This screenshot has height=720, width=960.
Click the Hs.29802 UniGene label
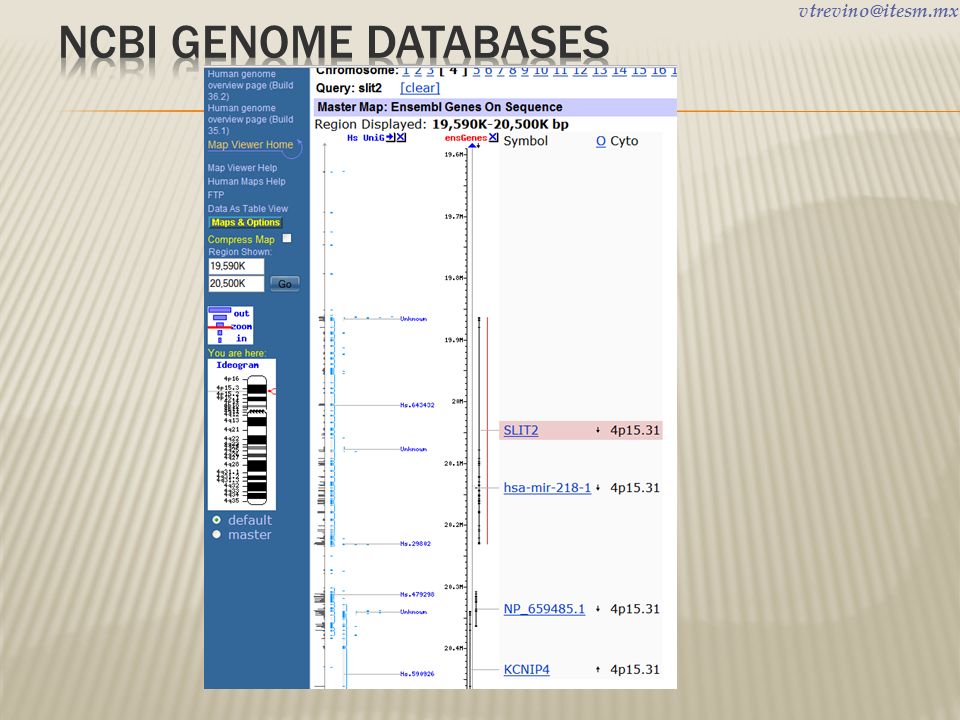click(415, 544)
